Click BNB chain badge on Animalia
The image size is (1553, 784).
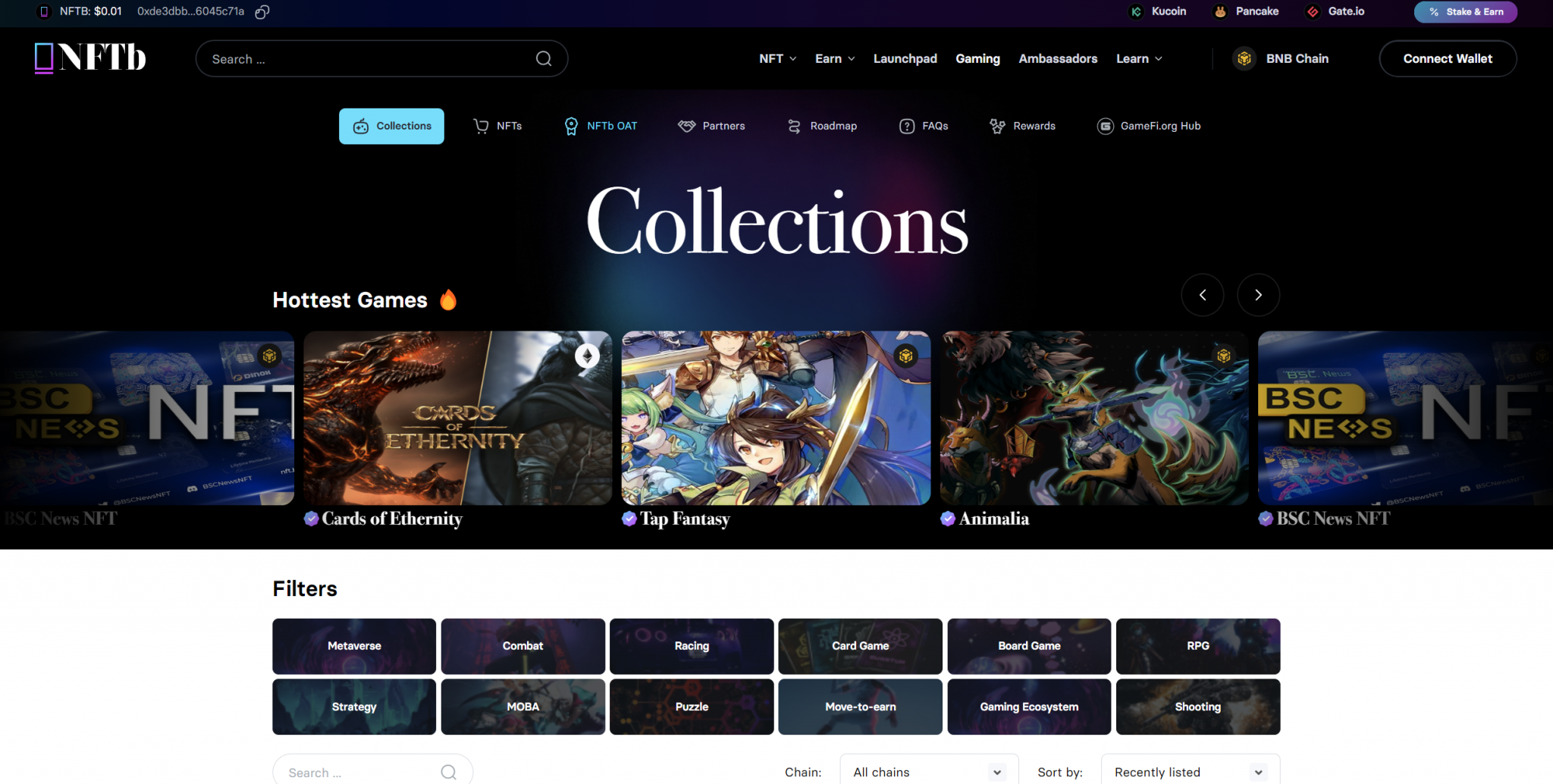[x=1224, y=356]
